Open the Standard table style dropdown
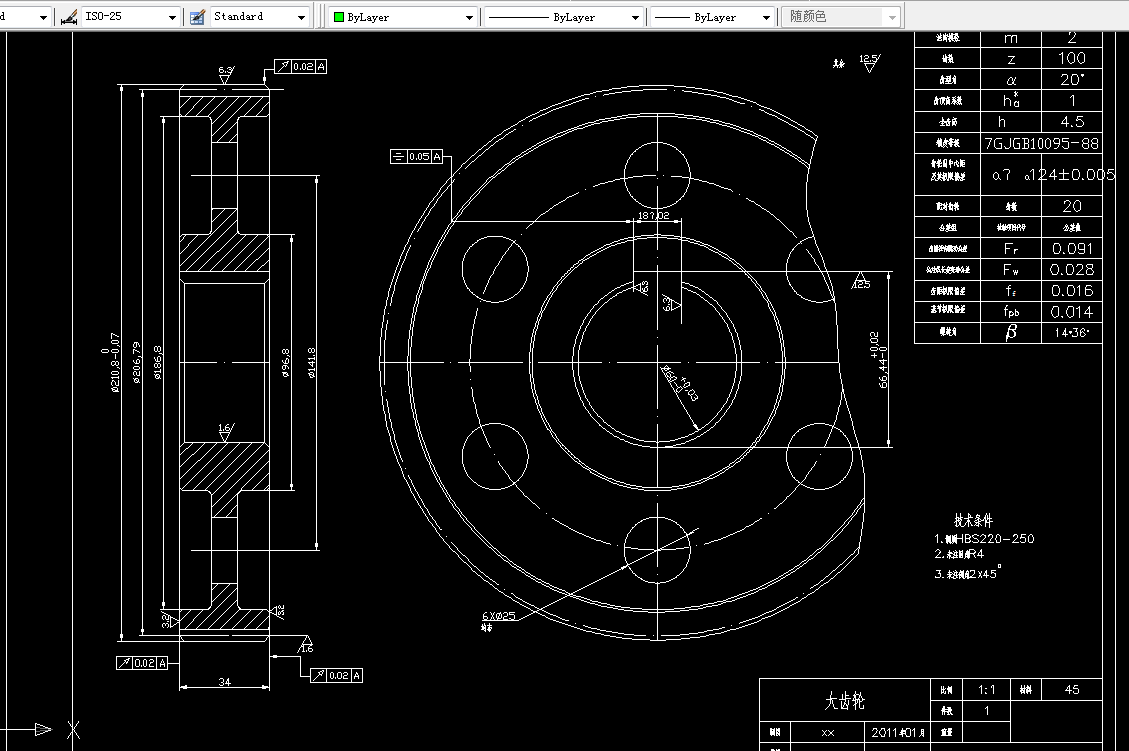The image size is (1129, 751). coord(302,17)
